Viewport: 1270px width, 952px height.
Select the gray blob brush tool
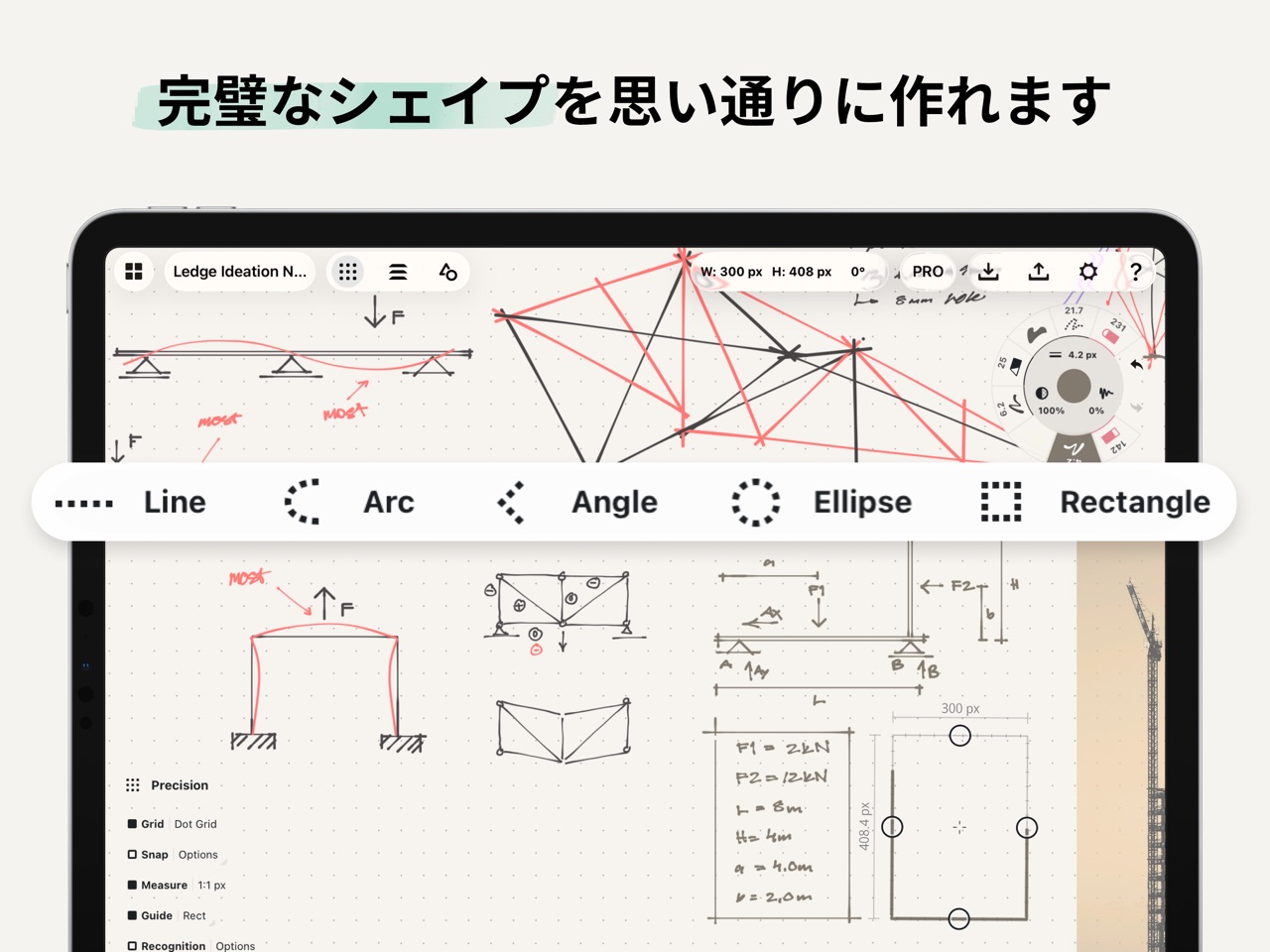point(1037,334)
